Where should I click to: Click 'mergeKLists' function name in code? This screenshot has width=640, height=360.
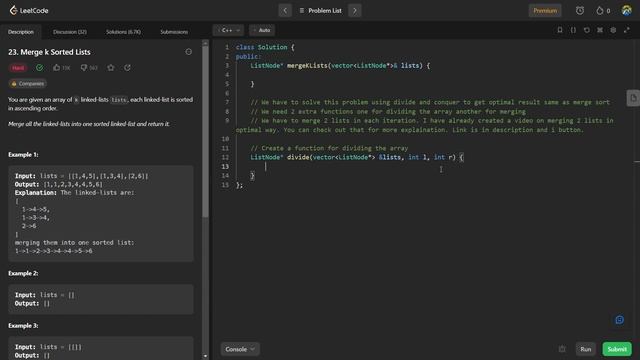(x=307, y=66)
